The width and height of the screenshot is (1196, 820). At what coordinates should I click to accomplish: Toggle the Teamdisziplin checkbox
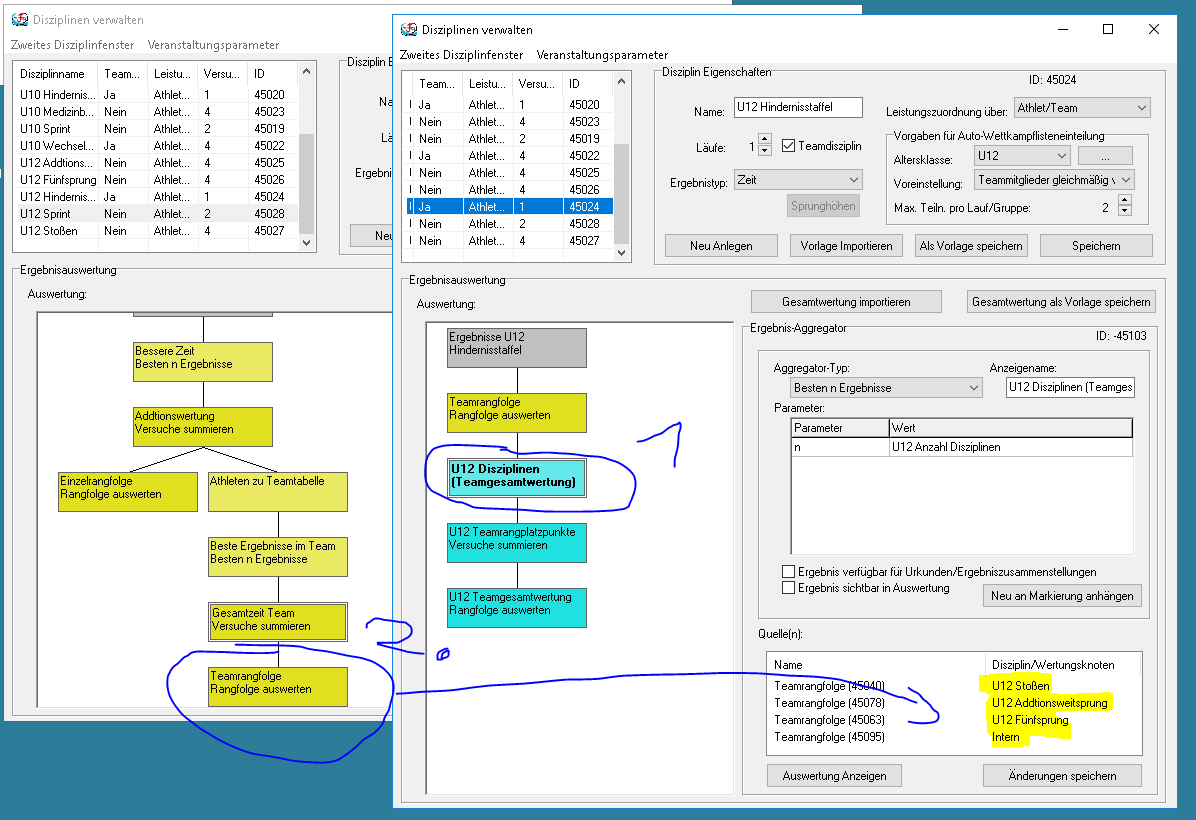(x=789, y=146)
